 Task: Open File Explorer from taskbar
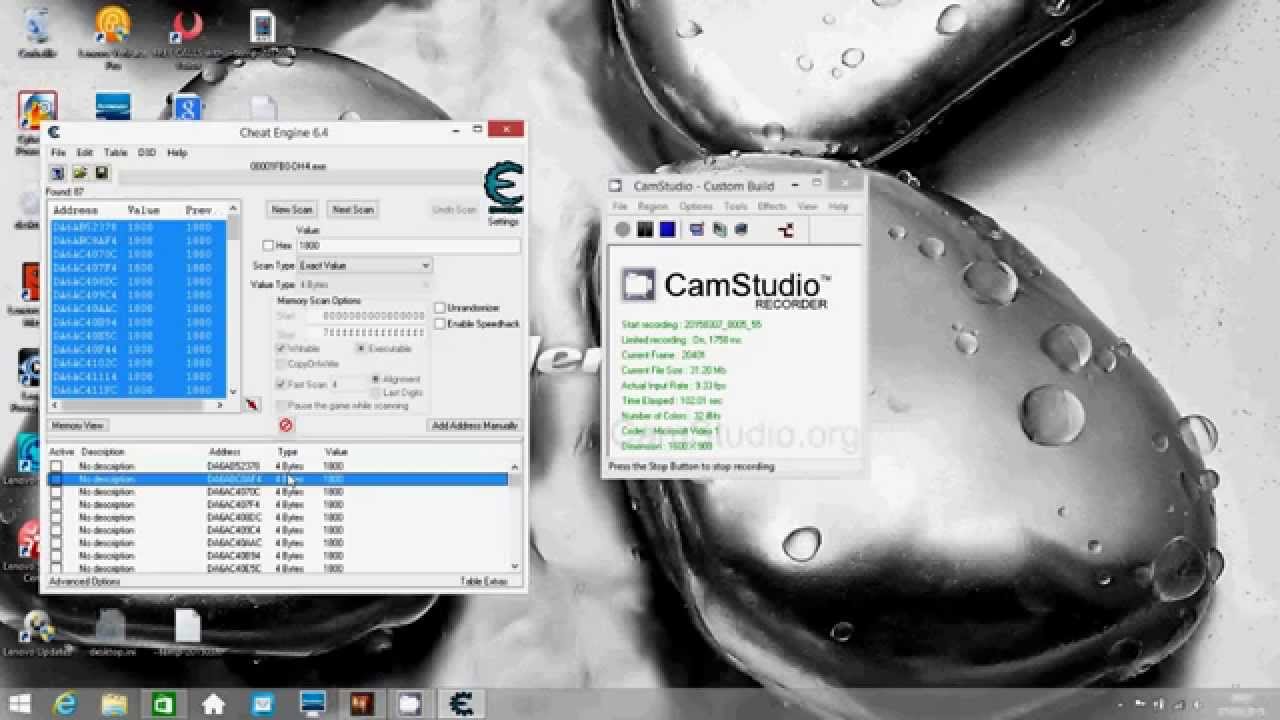[114, 704]
